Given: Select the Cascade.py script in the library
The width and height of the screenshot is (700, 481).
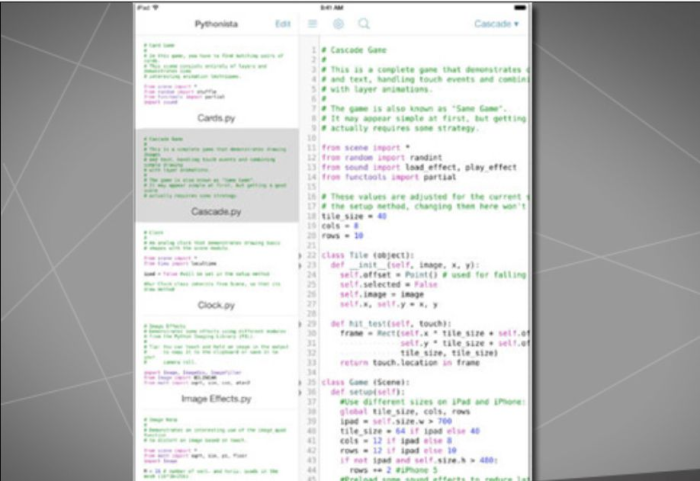Looking at the screenshot, I should point(217,176).
